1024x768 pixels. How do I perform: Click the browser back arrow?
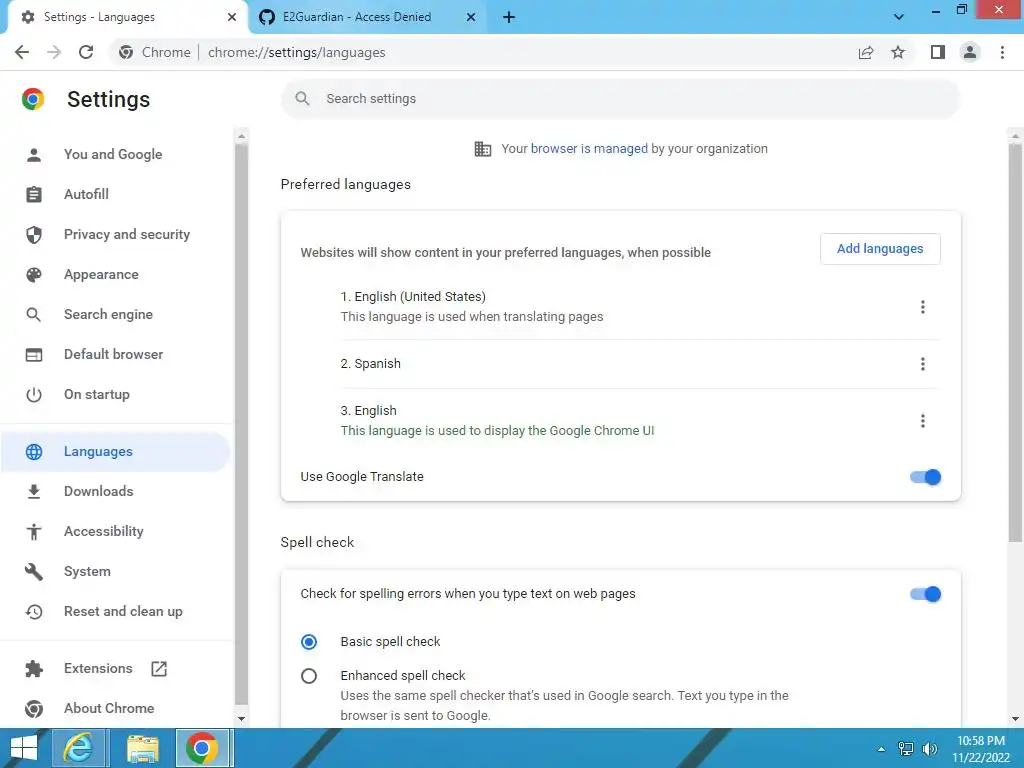(22, 52)
